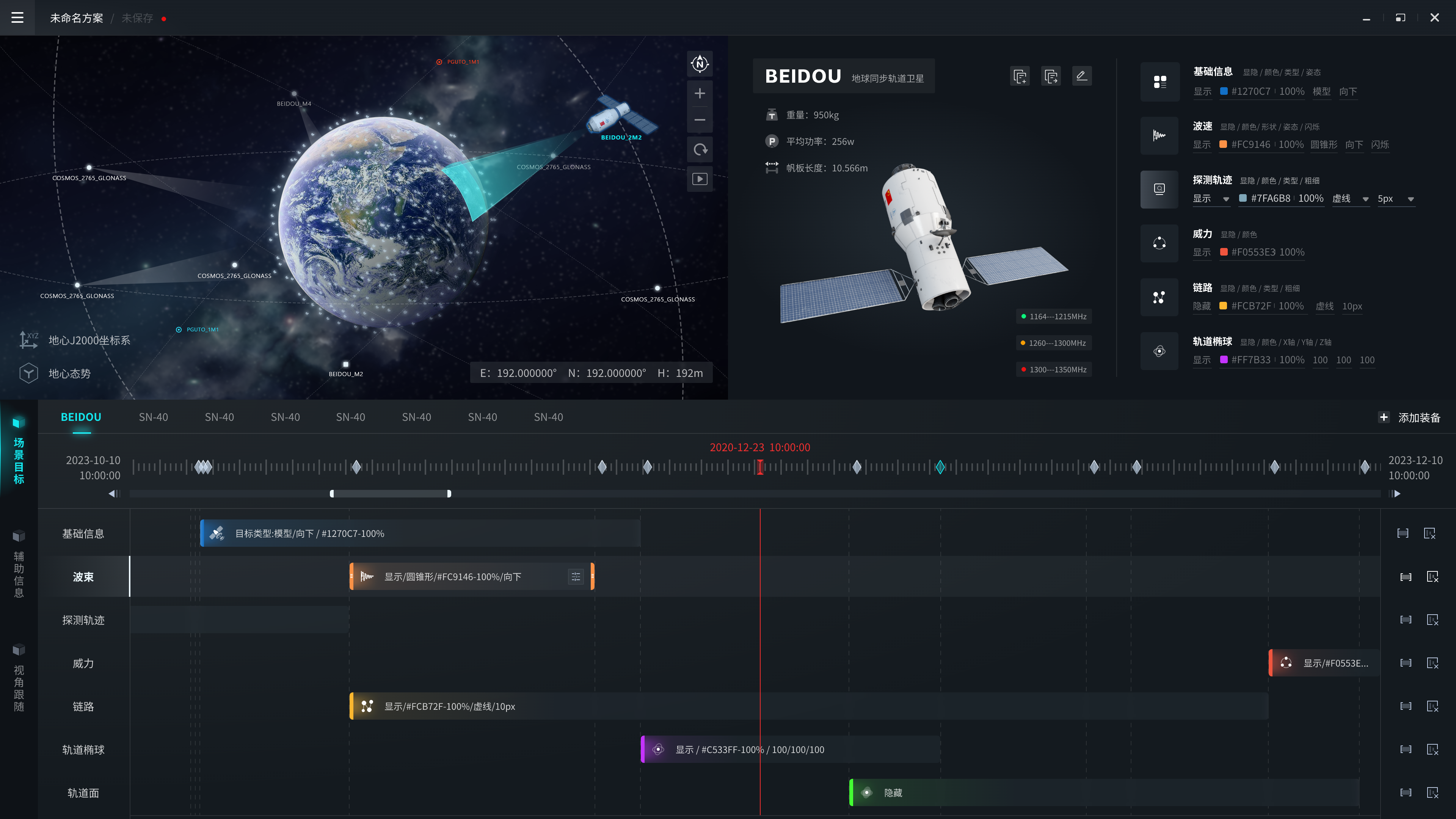This screenshot has width=1456, height=819.
Task: Click fit-range icon in 轨道椭球 row
Action: click(x=1406, y=750)
